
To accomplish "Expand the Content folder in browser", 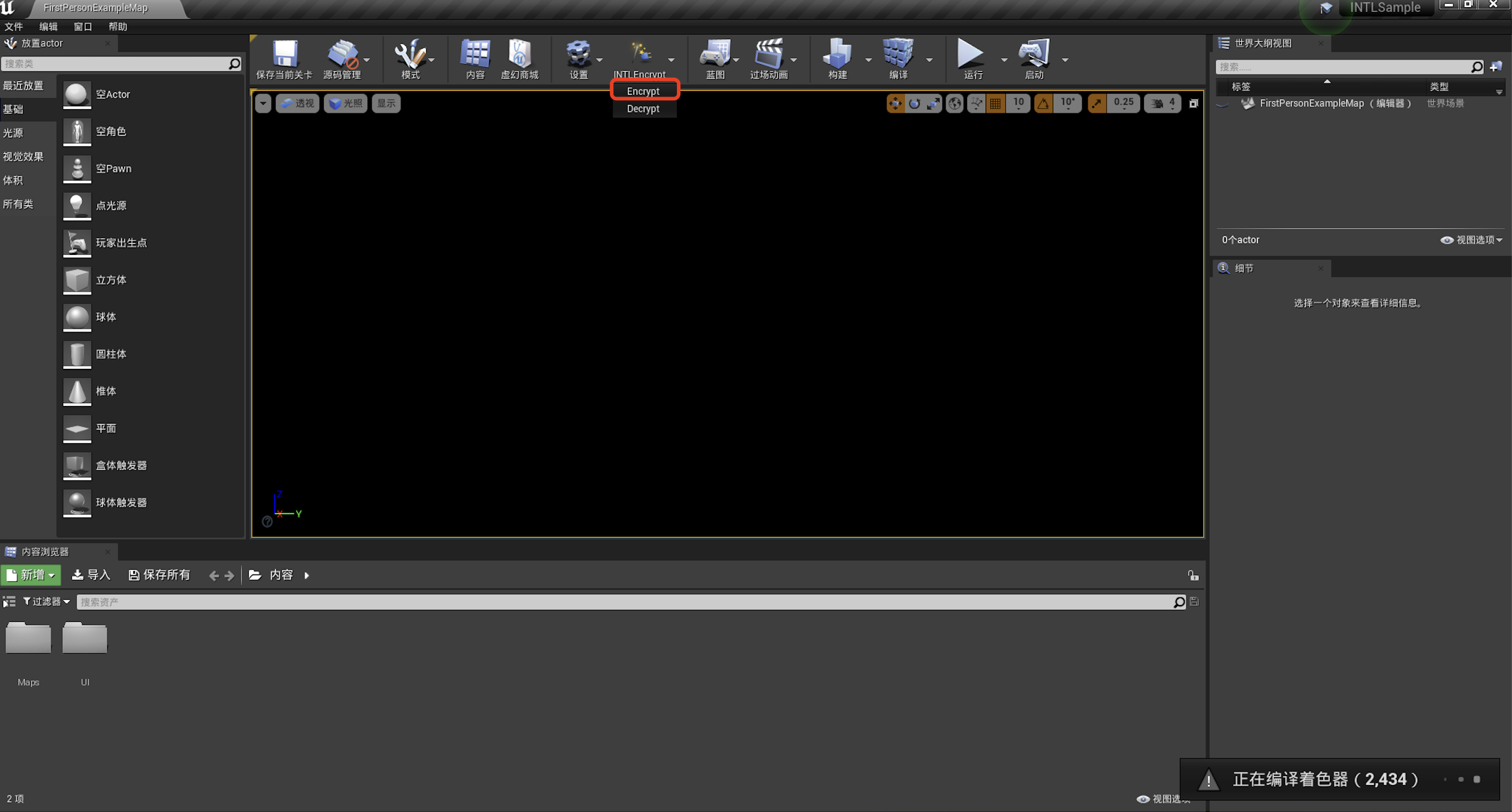I will pyautogui.click(x=307, y=574).
